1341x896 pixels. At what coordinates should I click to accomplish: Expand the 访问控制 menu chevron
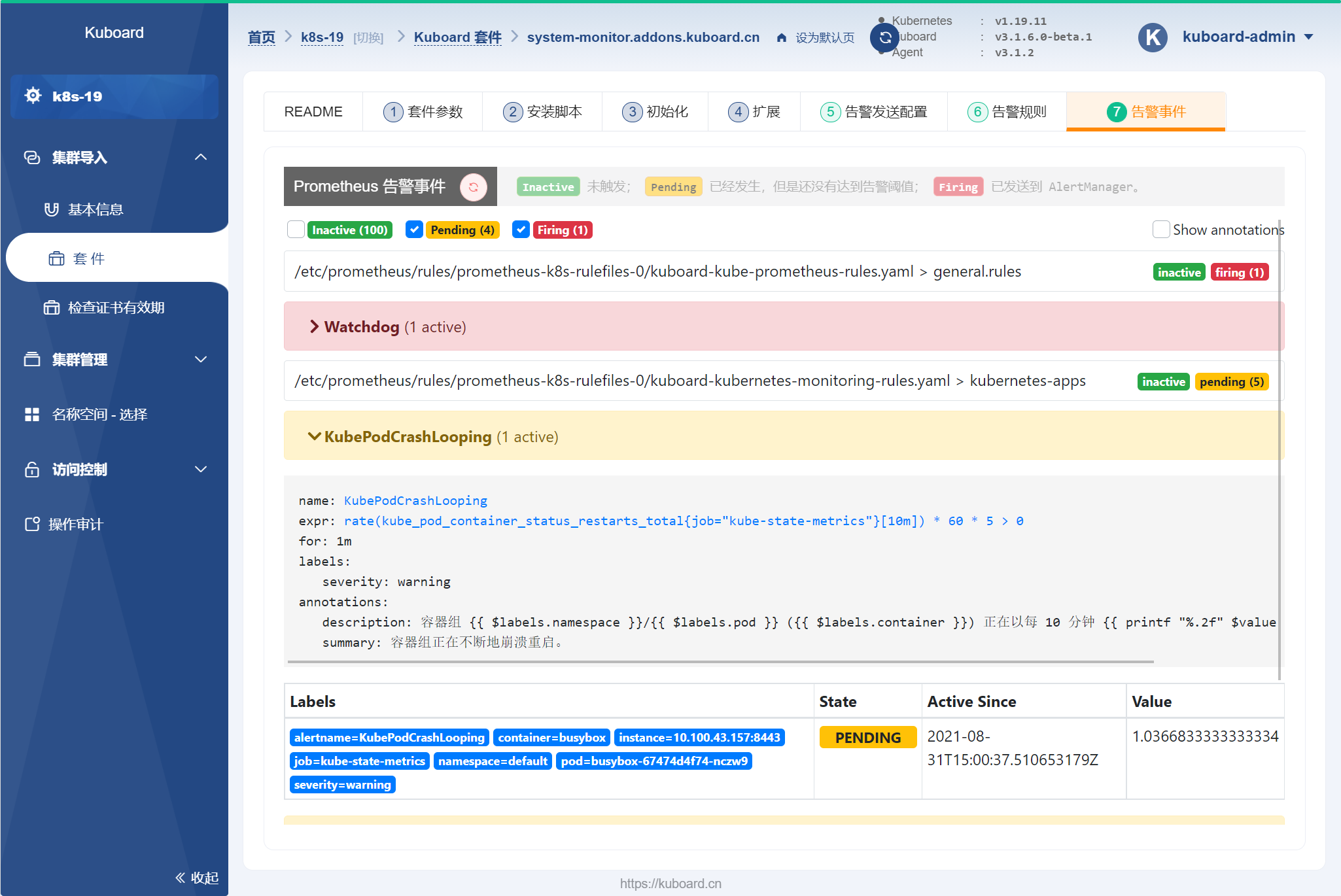(201, 469)
